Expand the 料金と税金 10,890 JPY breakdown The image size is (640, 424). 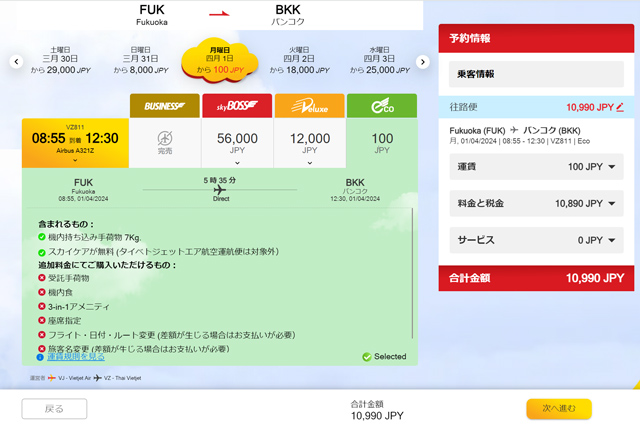(611, 204)
